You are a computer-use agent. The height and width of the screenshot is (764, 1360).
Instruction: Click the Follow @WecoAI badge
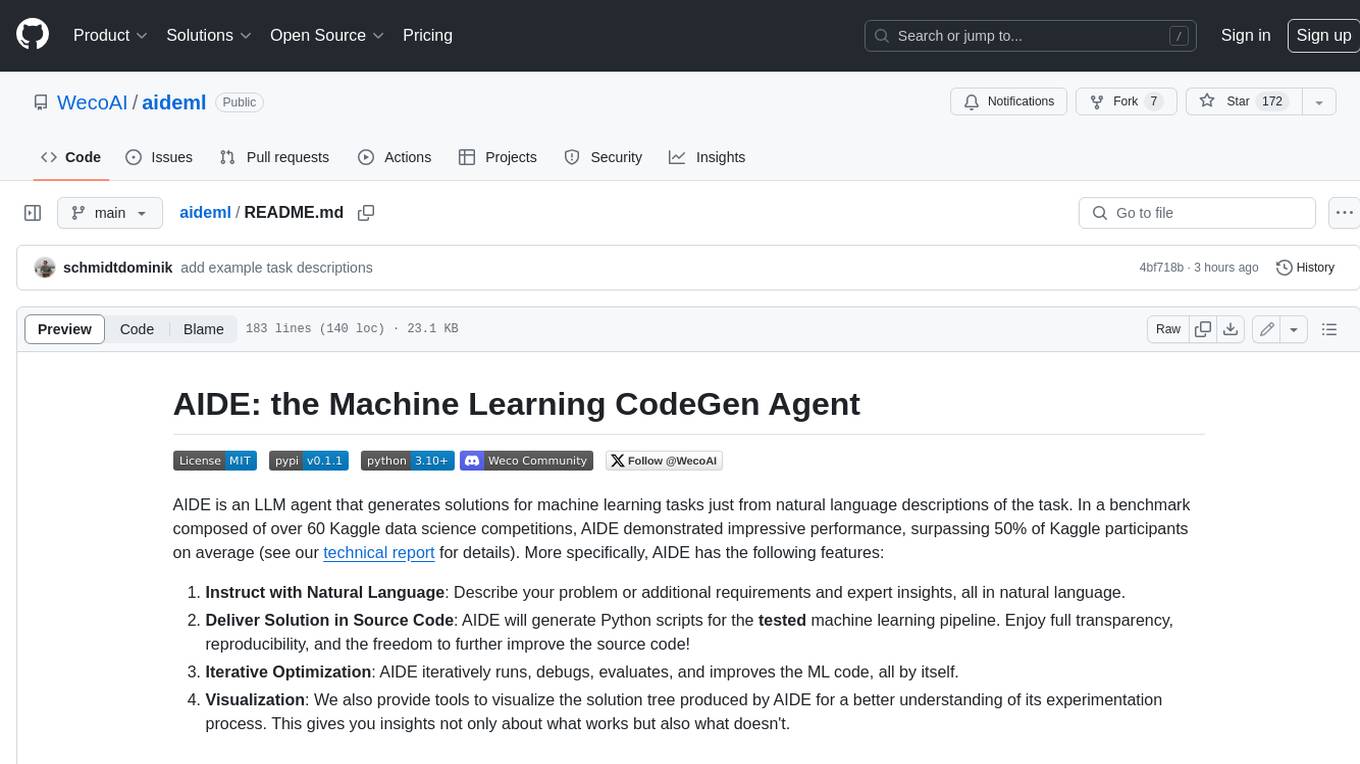tap(664, 461)
